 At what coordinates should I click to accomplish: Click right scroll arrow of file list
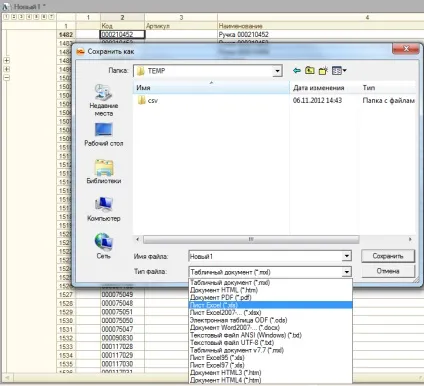point(410,239)
